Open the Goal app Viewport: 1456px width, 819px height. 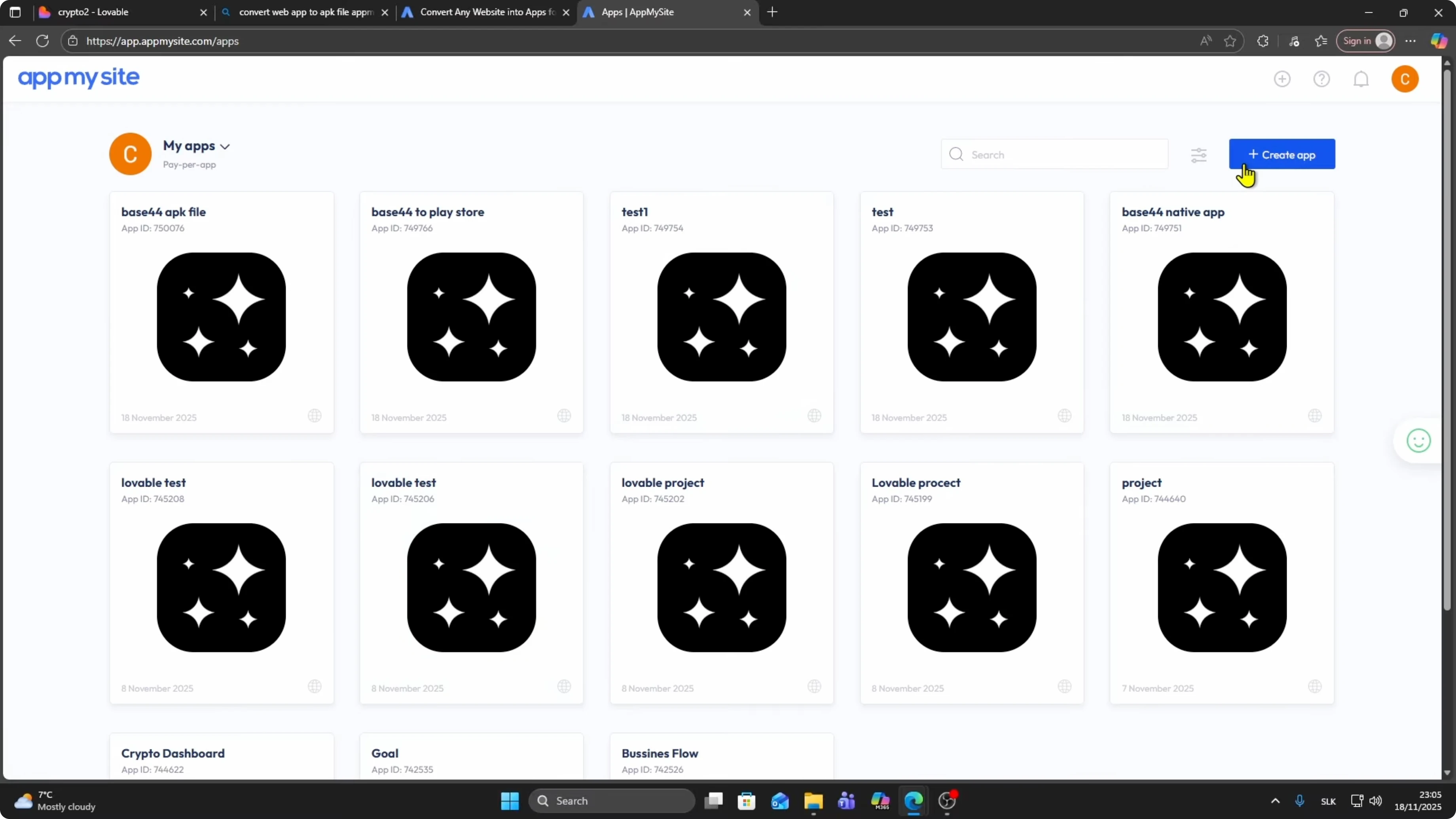(471, 757)
